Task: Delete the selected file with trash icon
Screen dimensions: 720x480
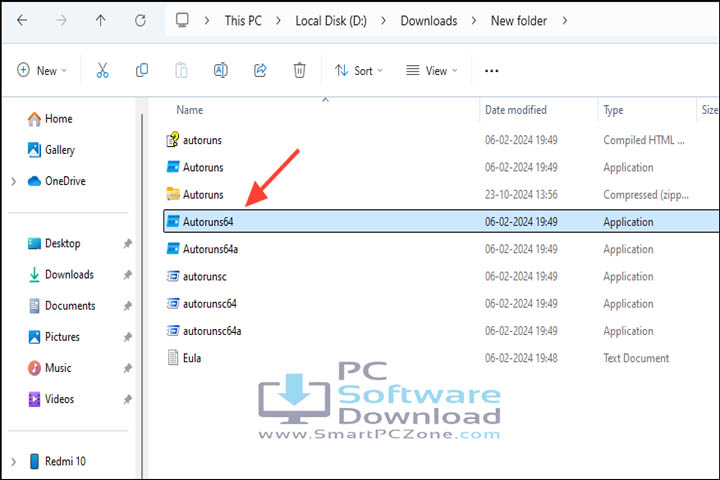Action: (x=299, y=70)
